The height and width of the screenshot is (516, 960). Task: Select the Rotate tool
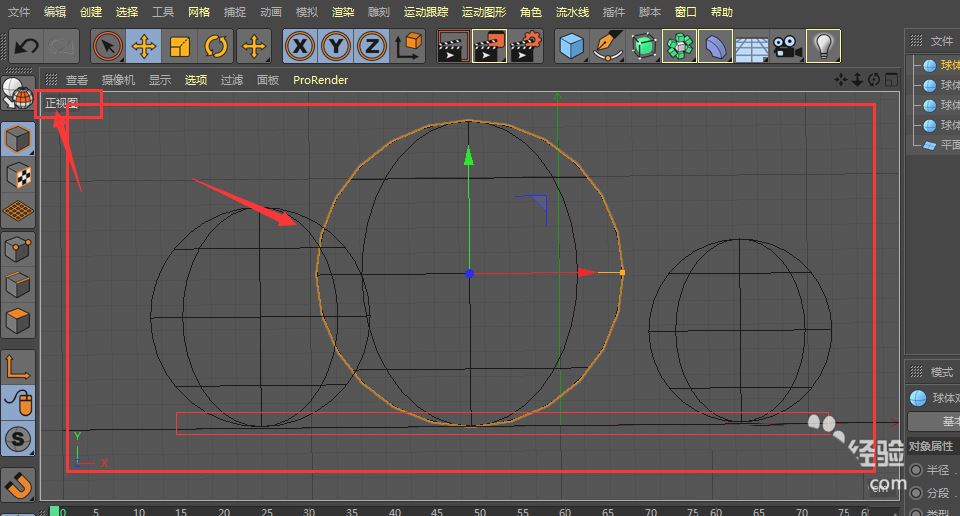pos(216,46)
